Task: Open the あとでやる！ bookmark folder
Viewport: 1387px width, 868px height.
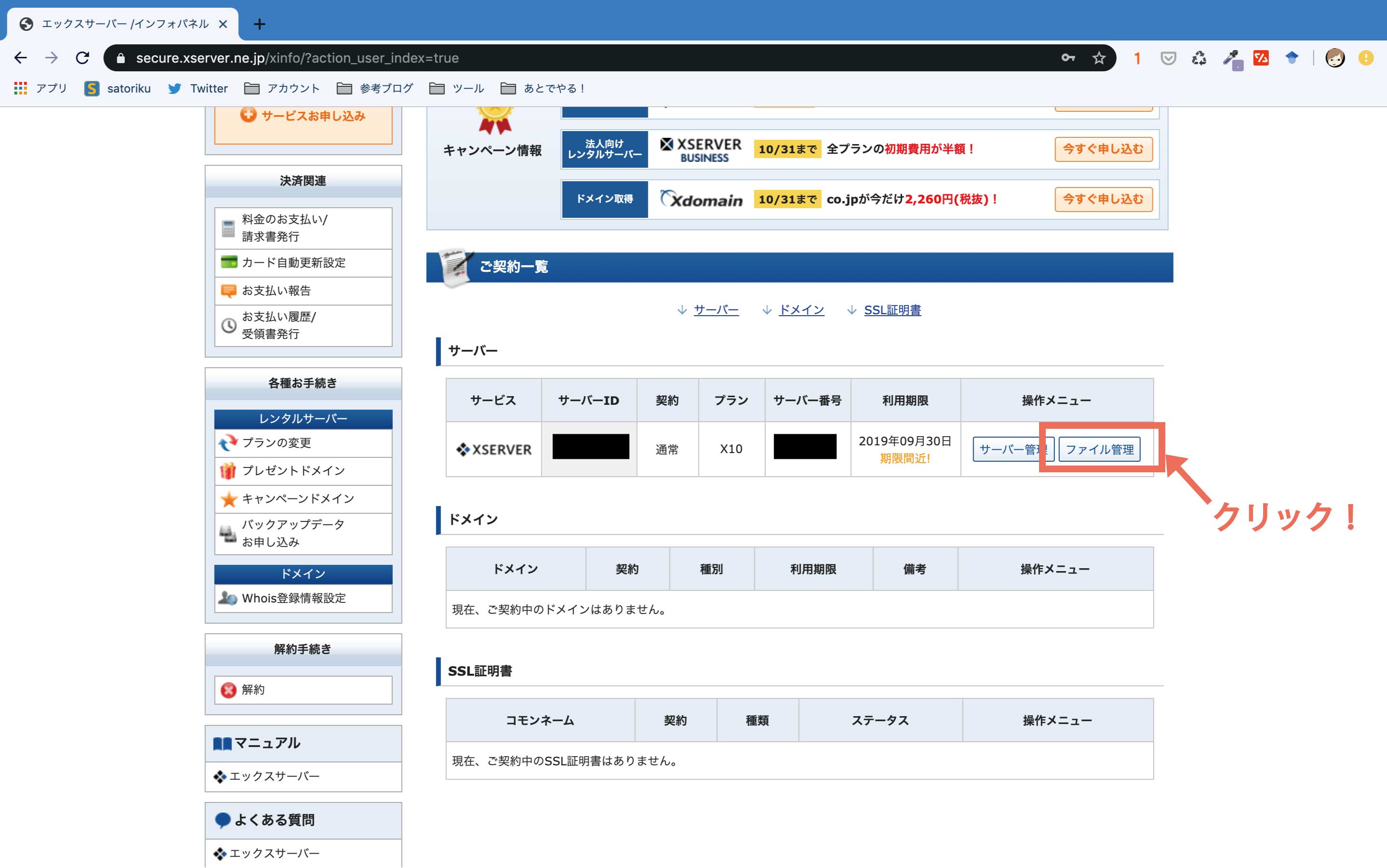Action: coord(543,88)
